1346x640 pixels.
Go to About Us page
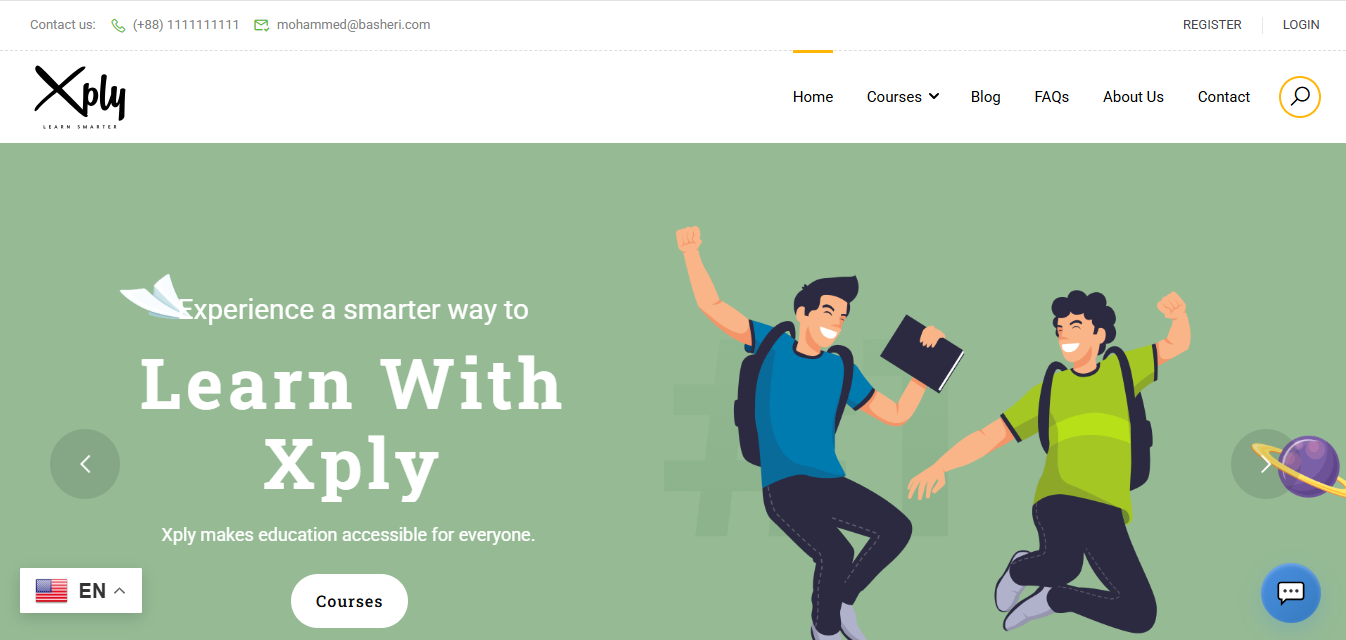tap(1133, 97)
